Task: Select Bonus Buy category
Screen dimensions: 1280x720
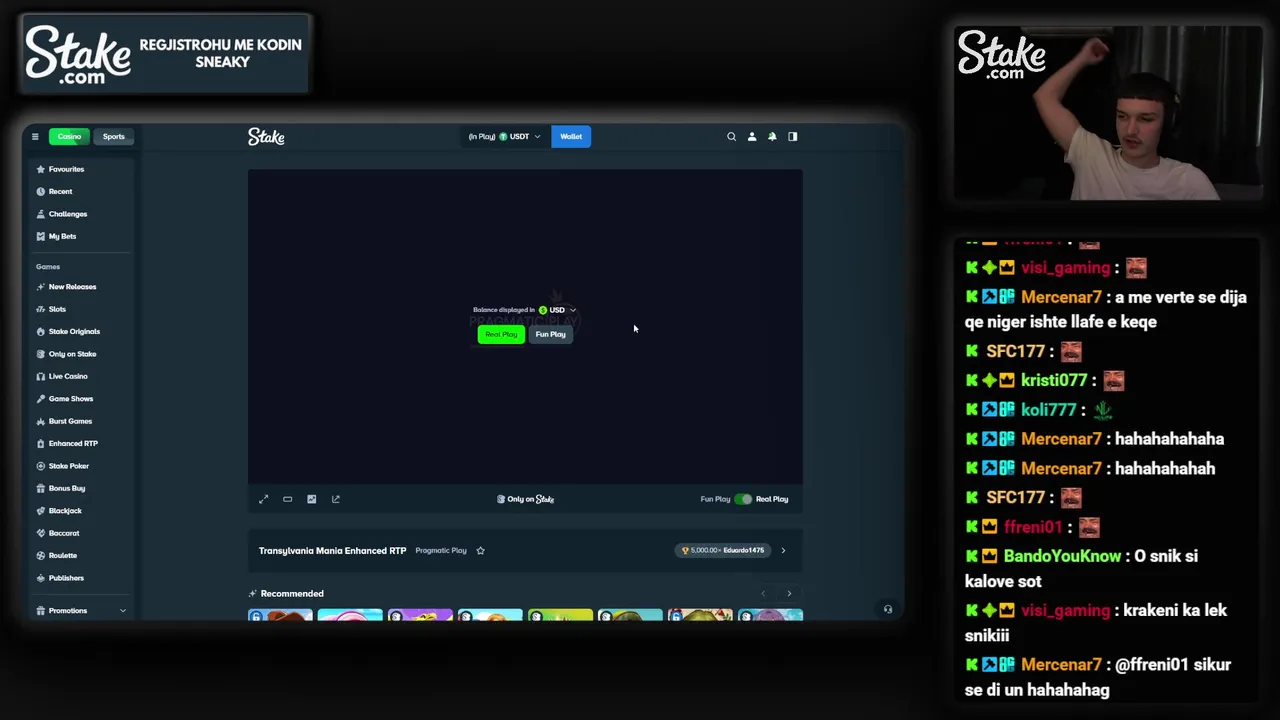Action: pos(66,488)
